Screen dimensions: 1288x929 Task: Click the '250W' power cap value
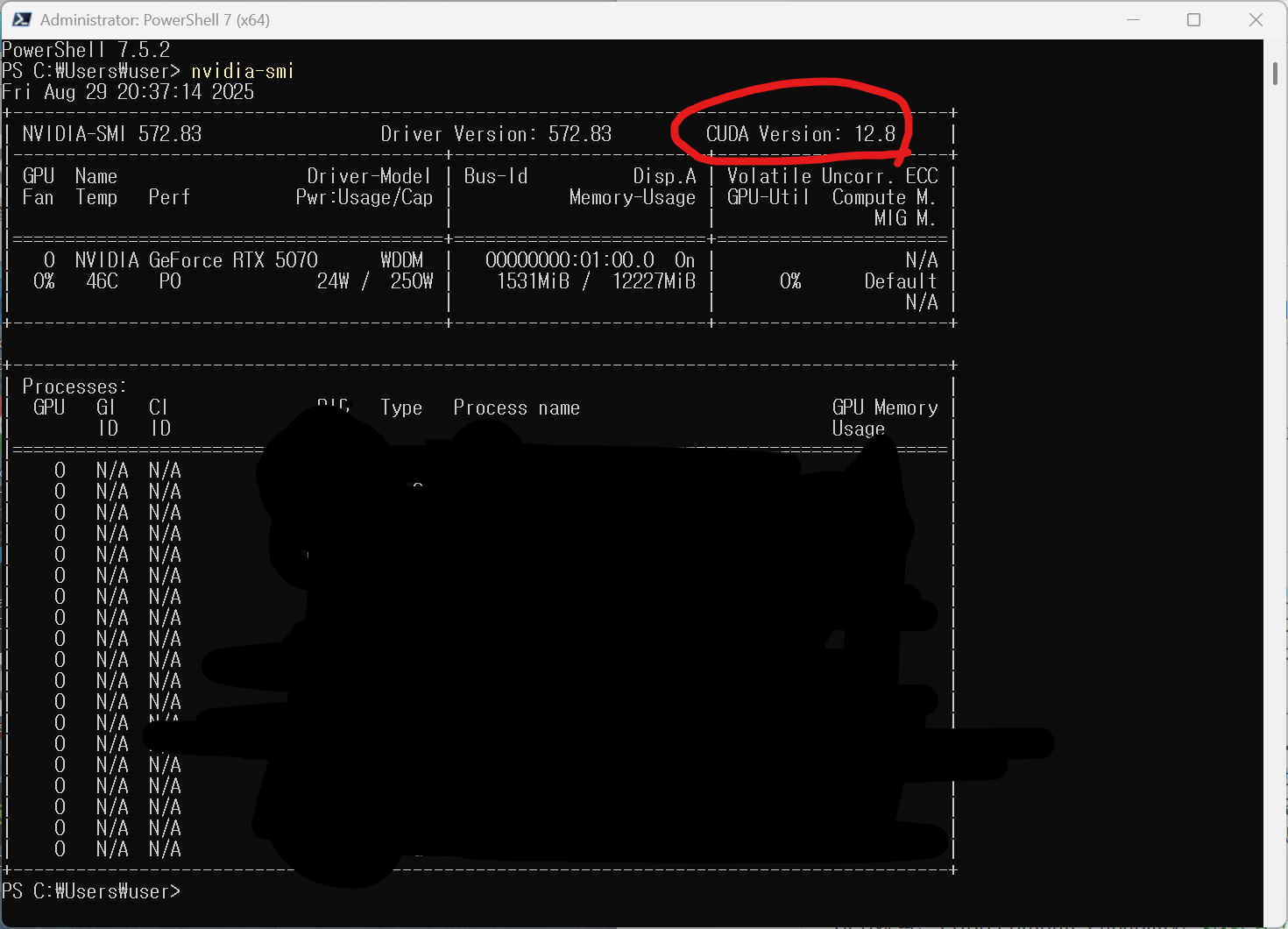point(412,281)
